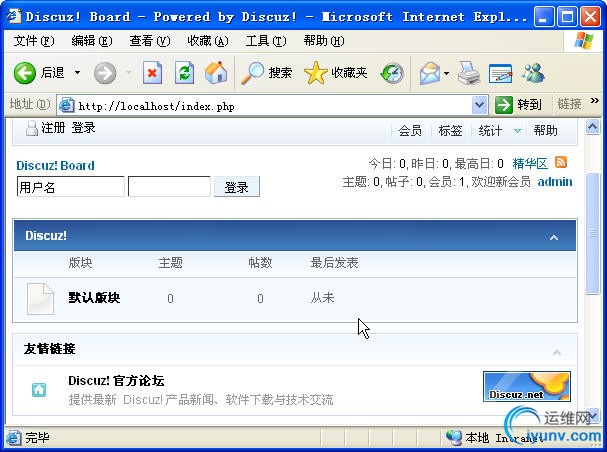Viewport: 607px width, 452px height.
Task: Click the 登录 login button
Action: tap(237, 187)
